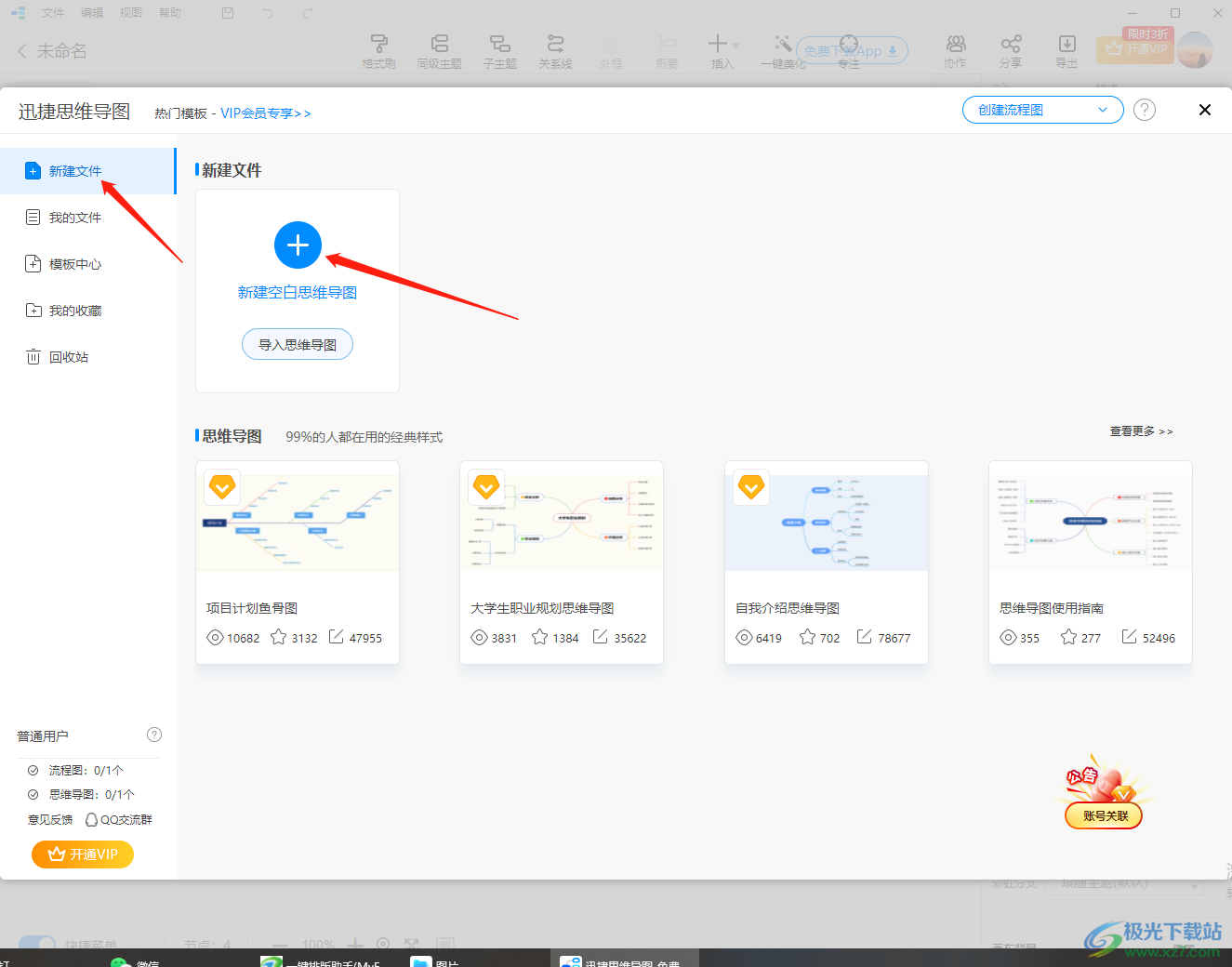Click the edit icon beside 47955
Screen dimensions: 1232x967
[337, 637]
